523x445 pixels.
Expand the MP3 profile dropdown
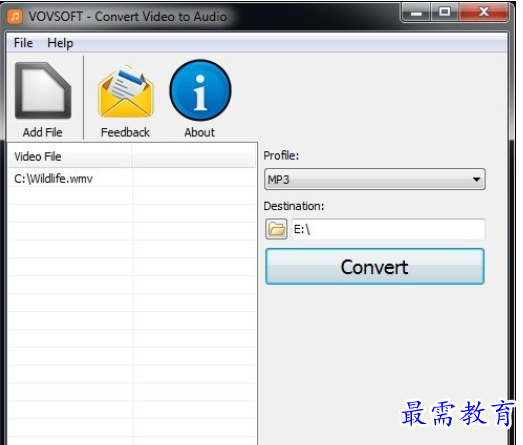pyautogui.click(x=375, y=179)
